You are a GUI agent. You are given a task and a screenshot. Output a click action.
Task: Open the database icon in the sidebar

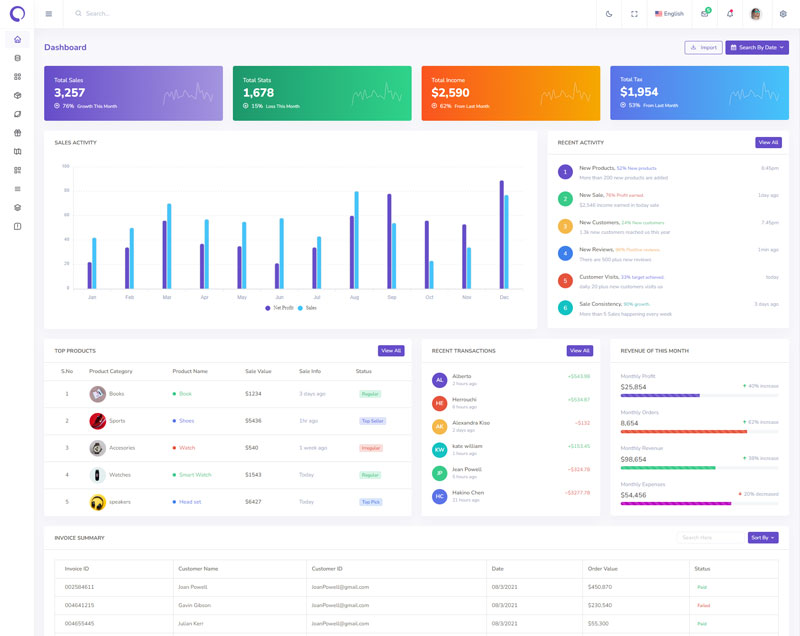tap(17, 58)
